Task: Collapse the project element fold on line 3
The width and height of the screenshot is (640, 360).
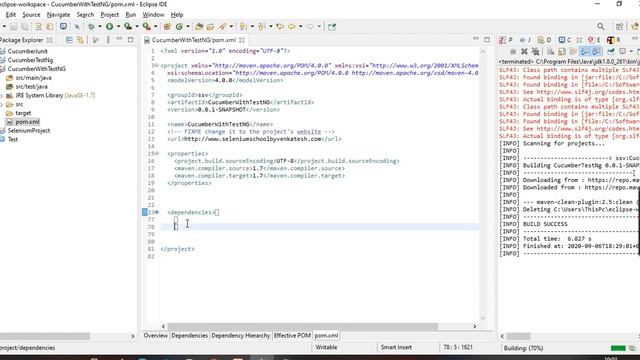Action: tap(156, 66)
